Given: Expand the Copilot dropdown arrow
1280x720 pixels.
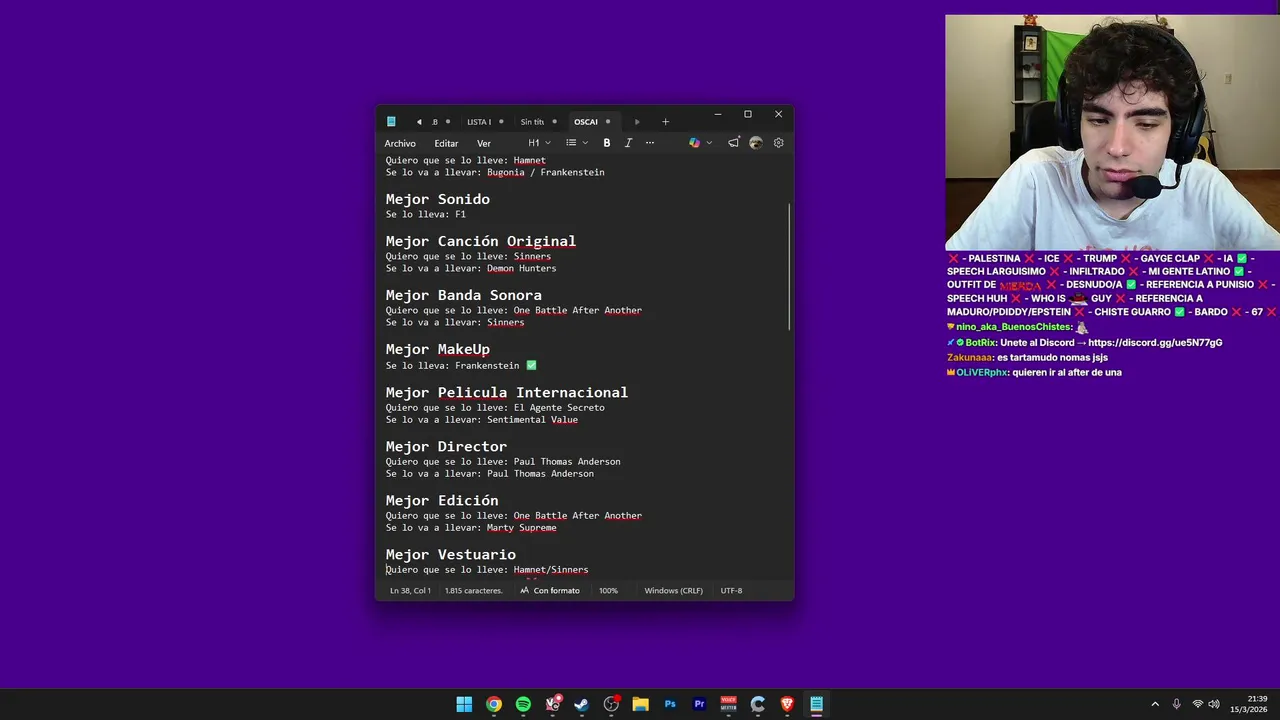Looking at the screenshot, I should pos(709,143).
